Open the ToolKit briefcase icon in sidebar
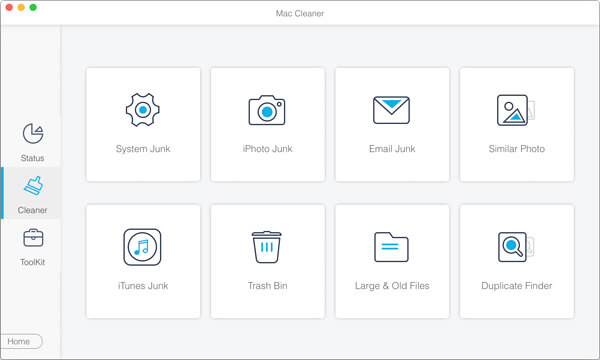Image resolution: width=600 pixels, height=360 pixels. pyautogui.click(x=33, y=238)
